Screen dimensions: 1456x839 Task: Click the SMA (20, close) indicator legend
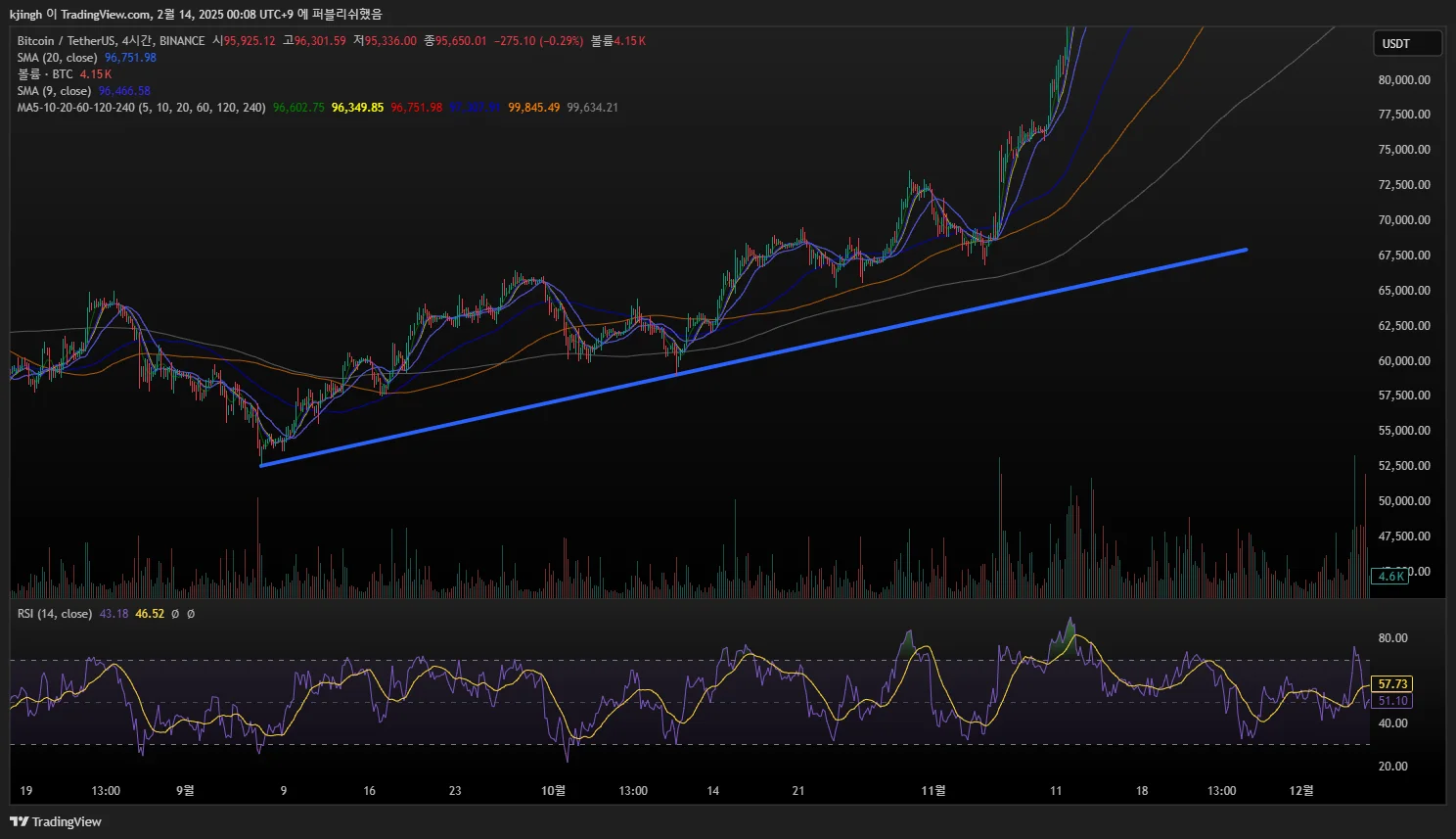click(57, 58)
